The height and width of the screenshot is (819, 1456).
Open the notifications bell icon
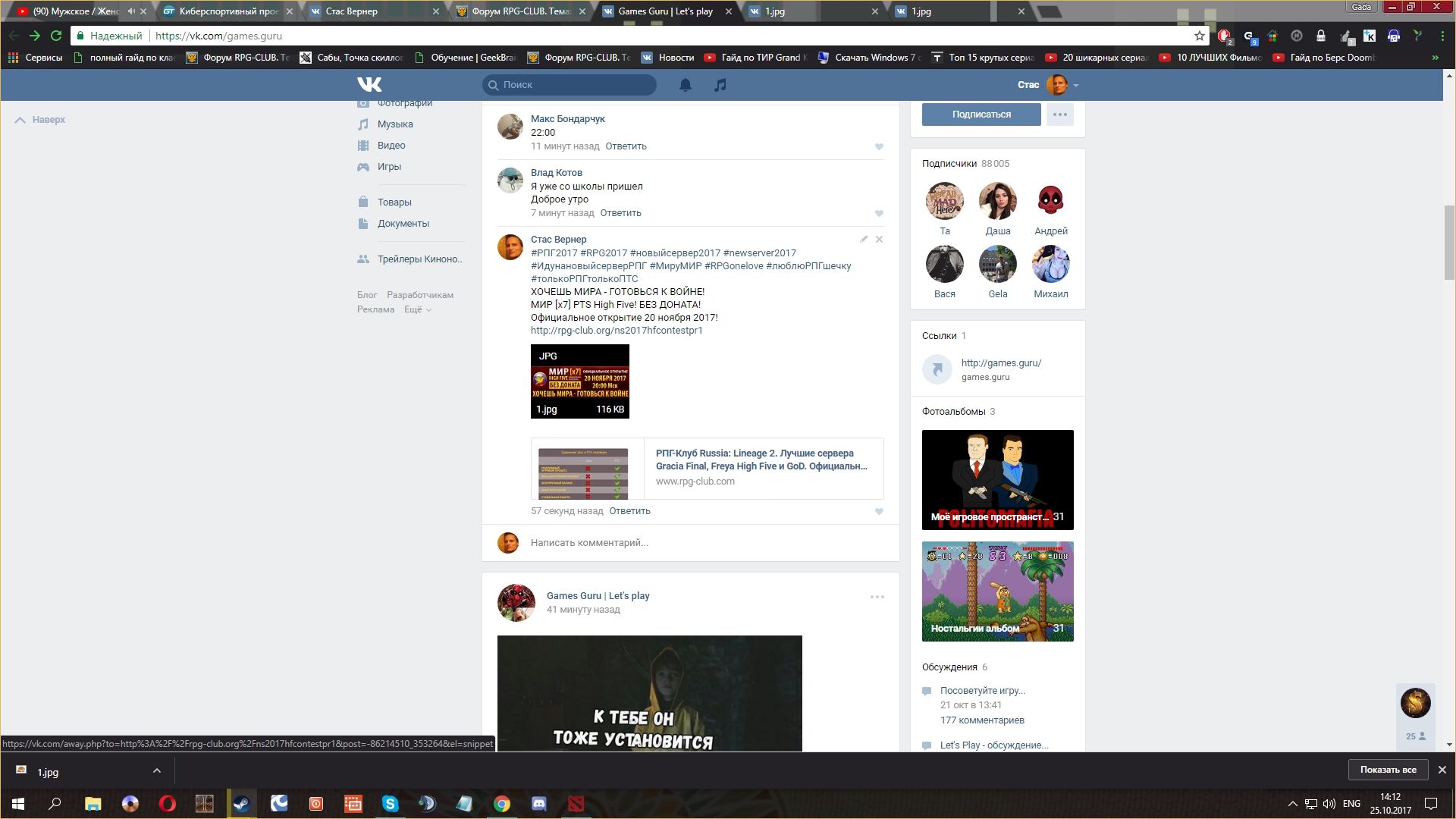[x=685, y=85]
